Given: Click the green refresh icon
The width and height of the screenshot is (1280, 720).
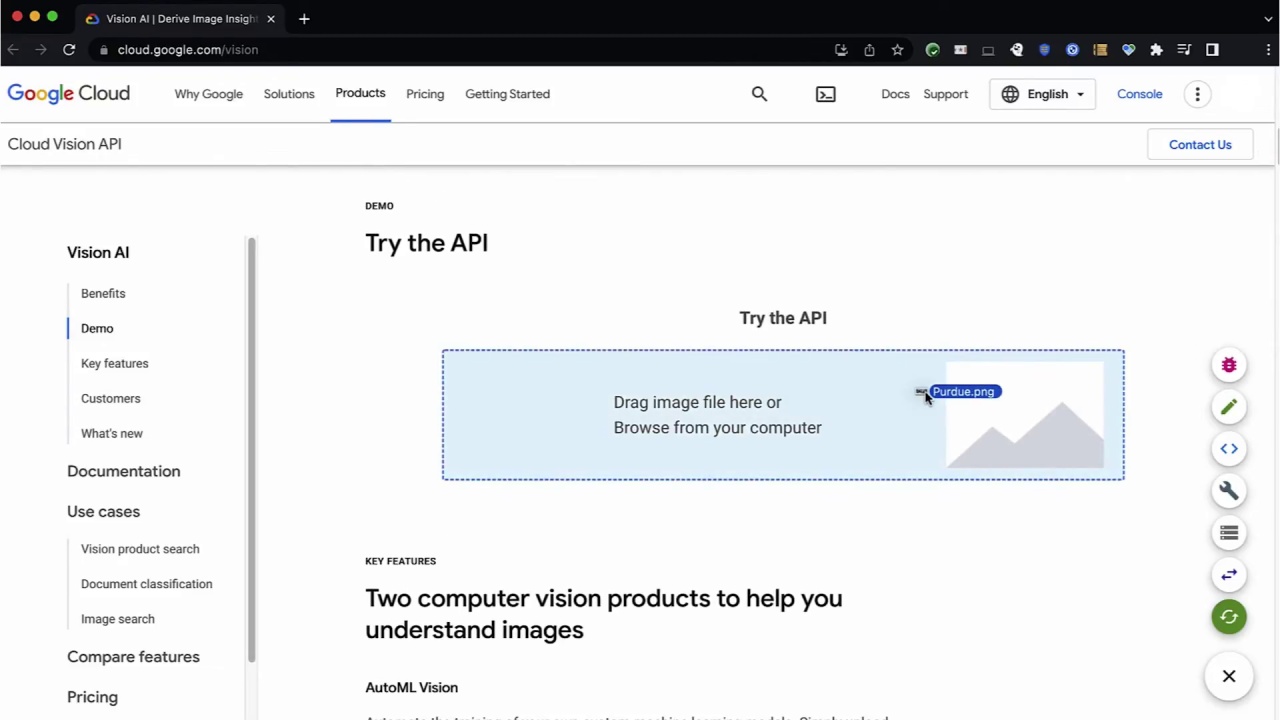Looking at the screenshot, I should point(1229,616).
